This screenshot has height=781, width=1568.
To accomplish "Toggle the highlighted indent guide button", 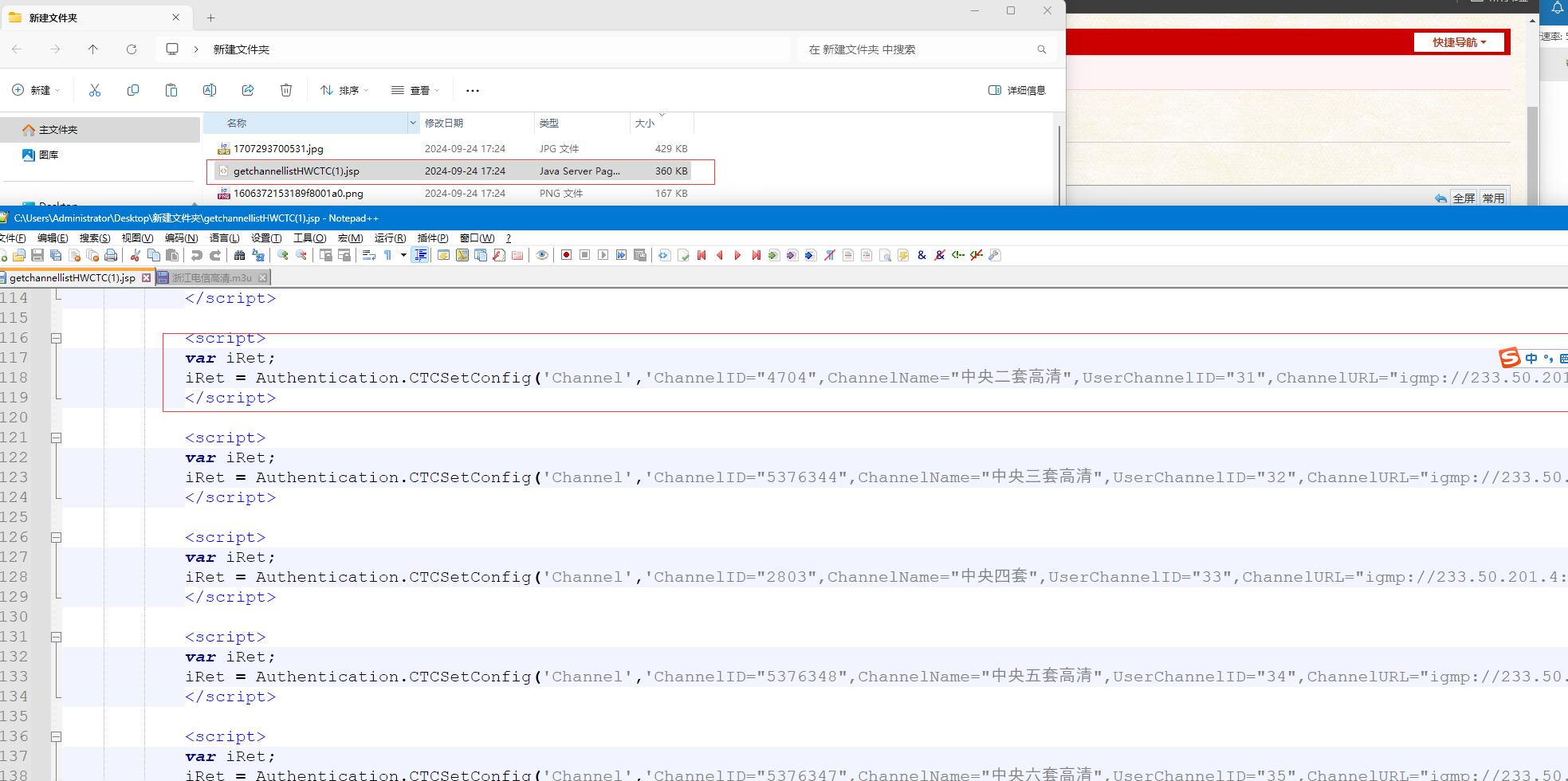I will 420,255.
